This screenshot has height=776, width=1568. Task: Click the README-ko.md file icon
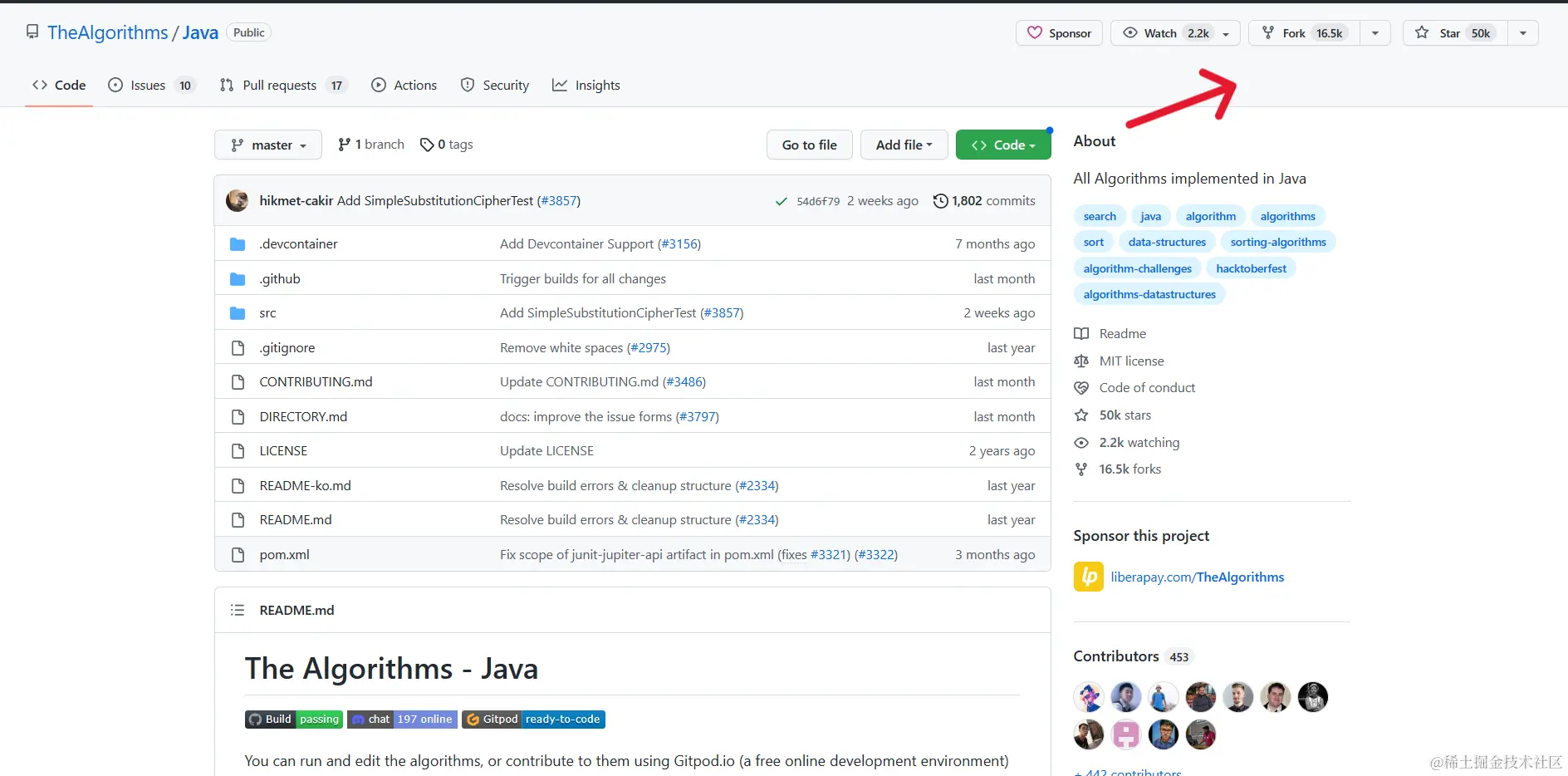238,486
